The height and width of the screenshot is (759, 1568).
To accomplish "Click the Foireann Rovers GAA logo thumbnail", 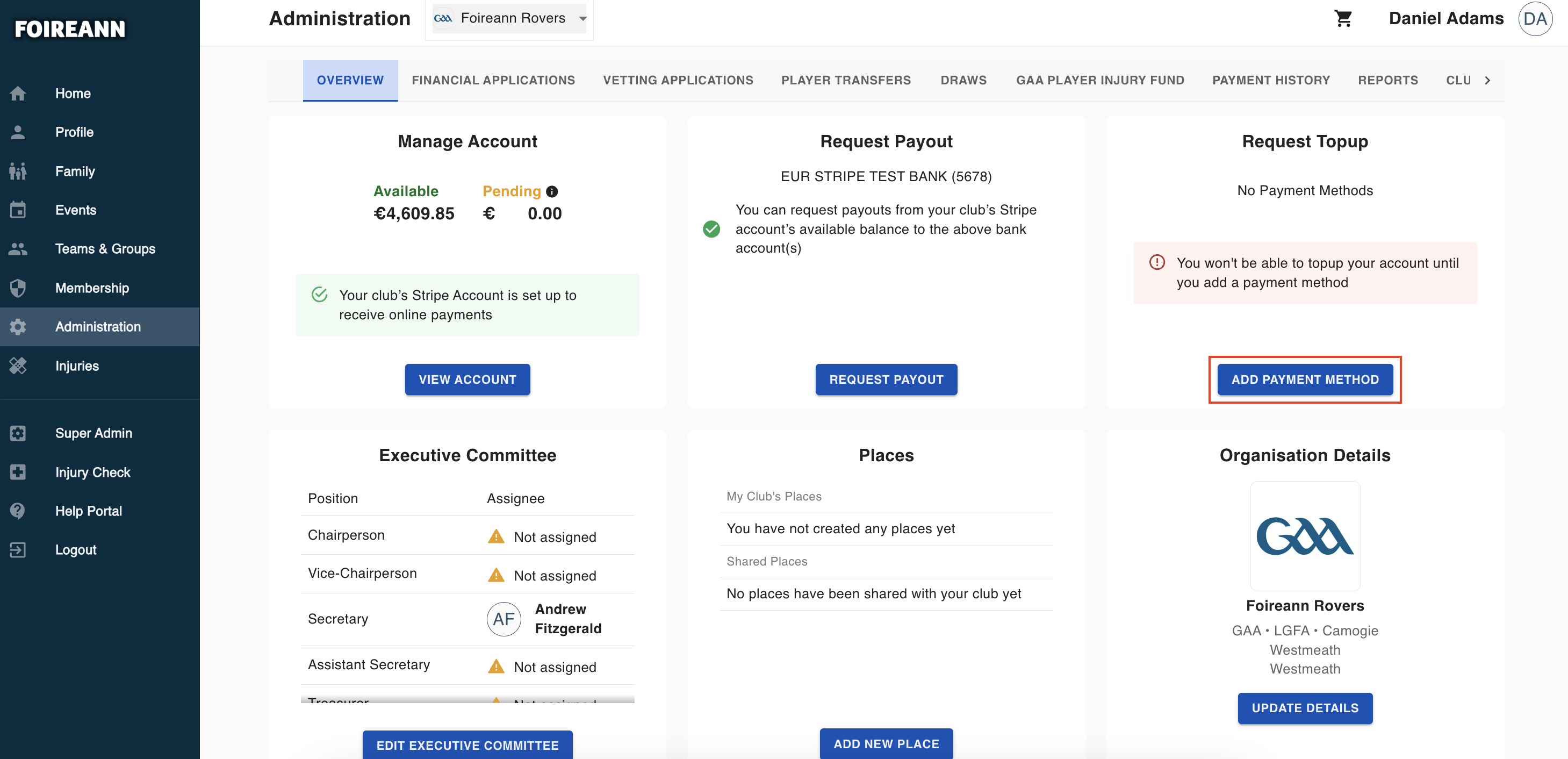I will 1305,536.
